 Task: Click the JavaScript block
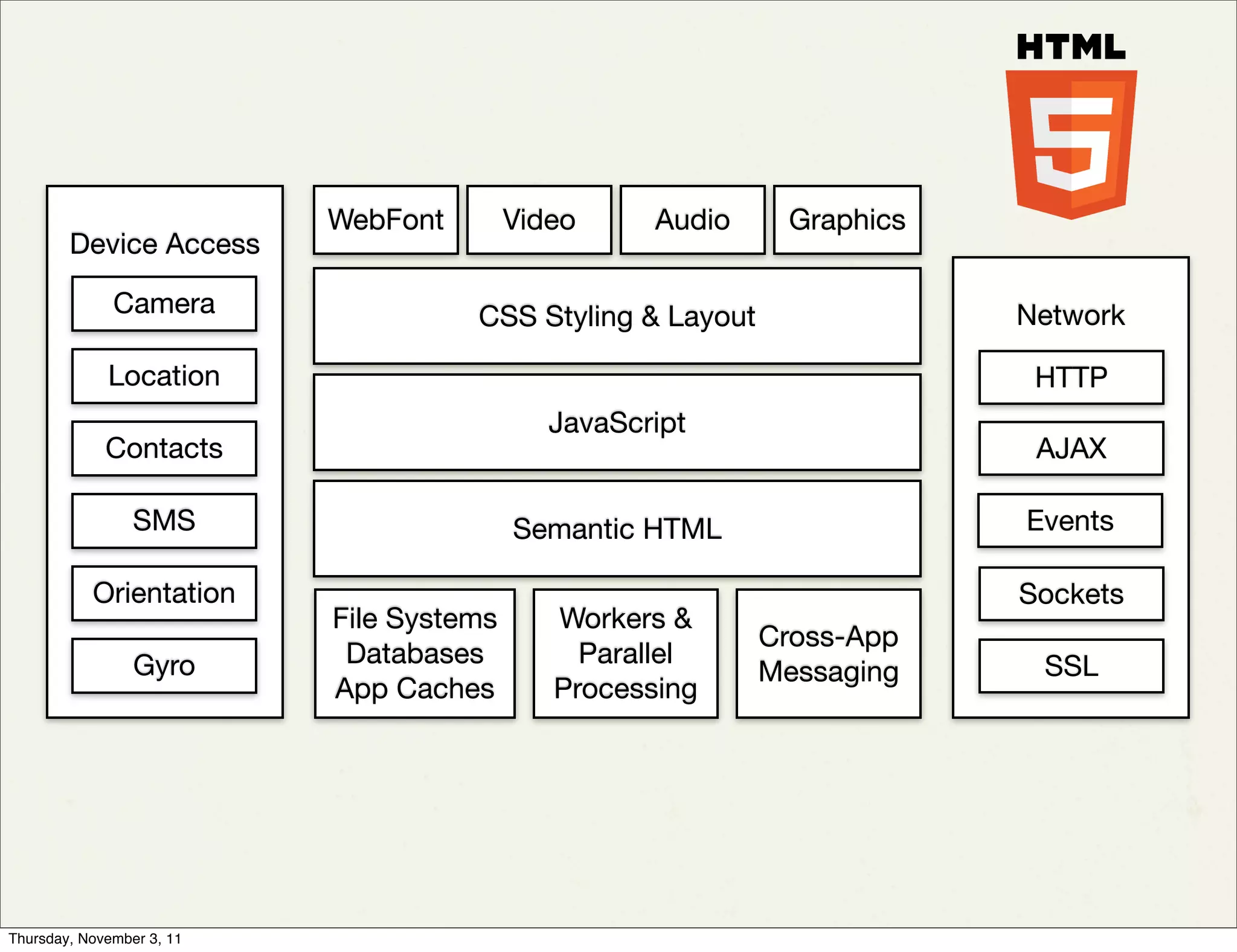(617, 422)
